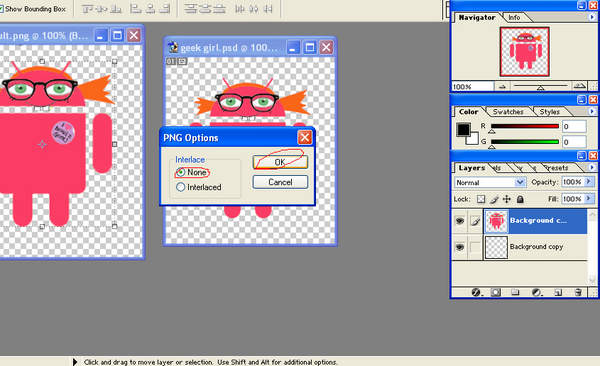Open the Color panel options menu arrow

(592, 111)
